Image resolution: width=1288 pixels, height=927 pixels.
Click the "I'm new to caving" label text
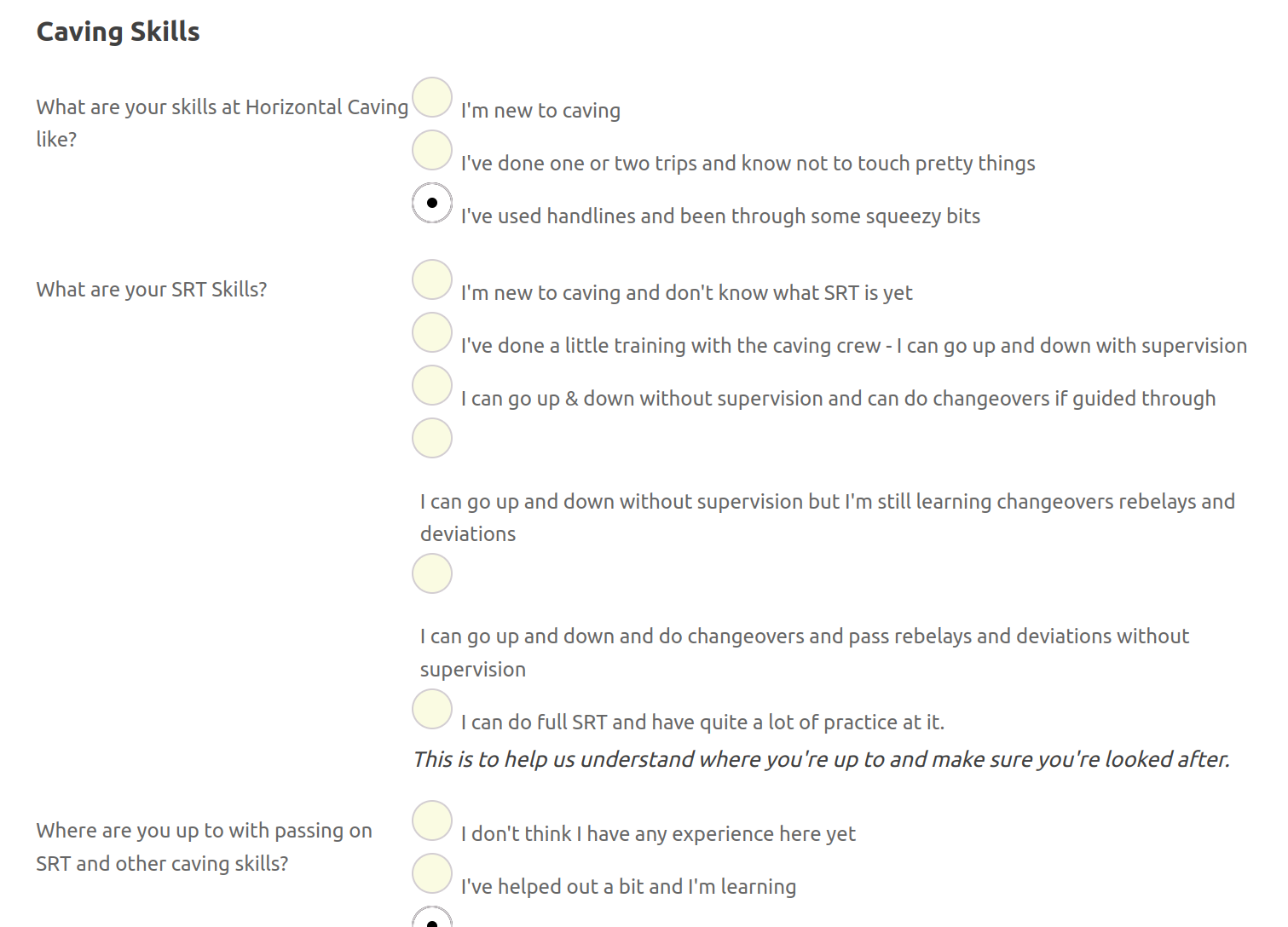click(540, 110)
